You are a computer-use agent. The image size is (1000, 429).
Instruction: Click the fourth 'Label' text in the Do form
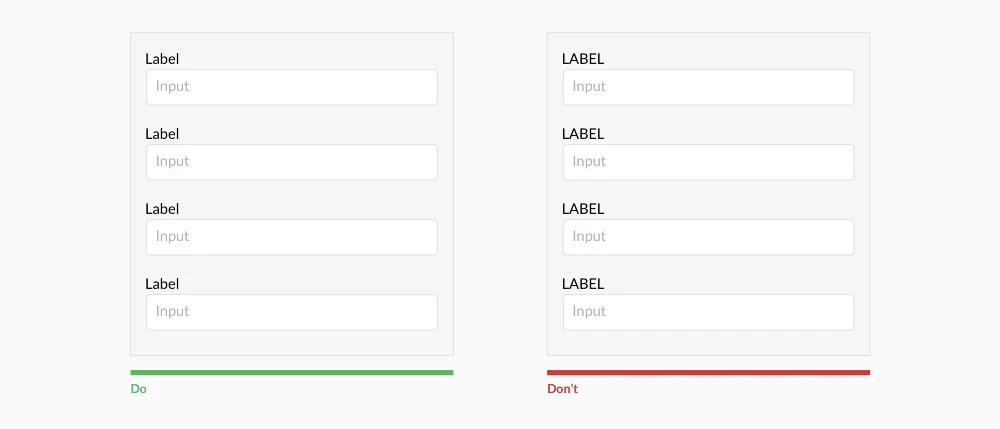162,284
